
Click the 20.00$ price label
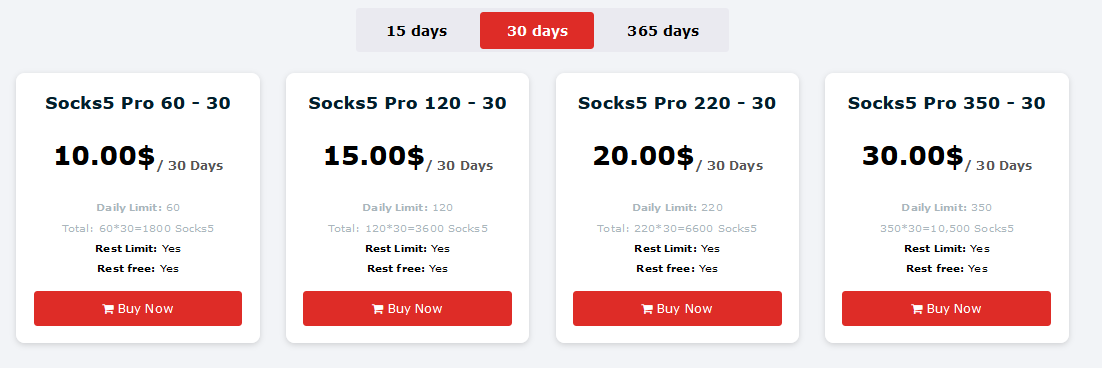(x=643, y=156)
